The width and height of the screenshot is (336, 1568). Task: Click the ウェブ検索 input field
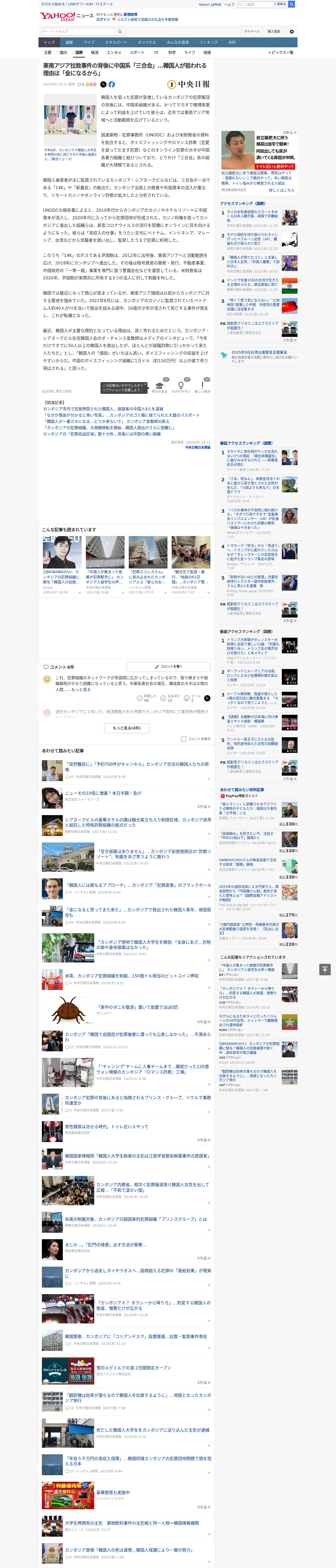(255, 4)
